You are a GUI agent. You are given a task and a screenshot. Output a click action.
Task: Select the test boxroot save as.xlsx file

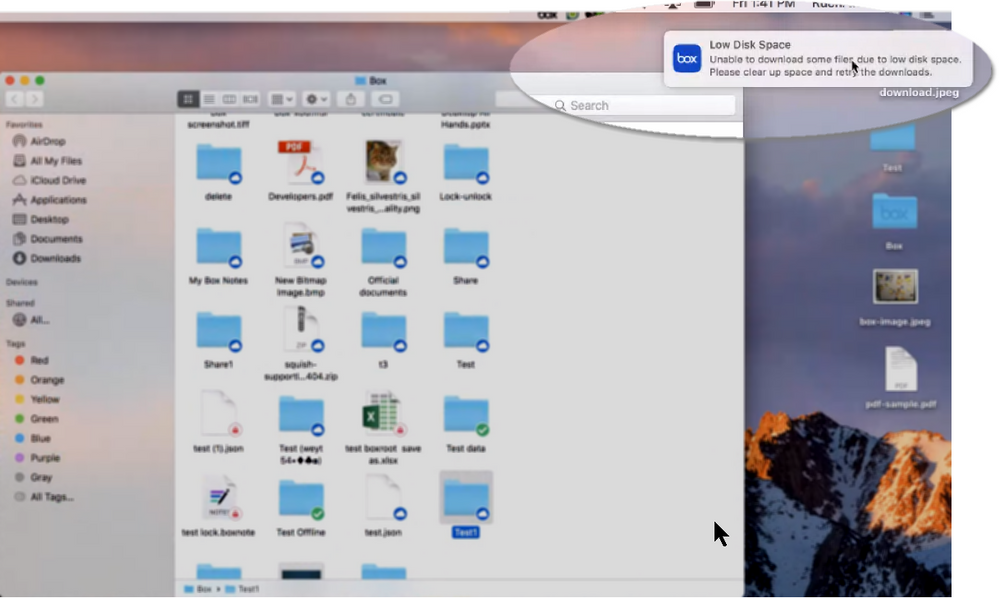tap(384, 415)
